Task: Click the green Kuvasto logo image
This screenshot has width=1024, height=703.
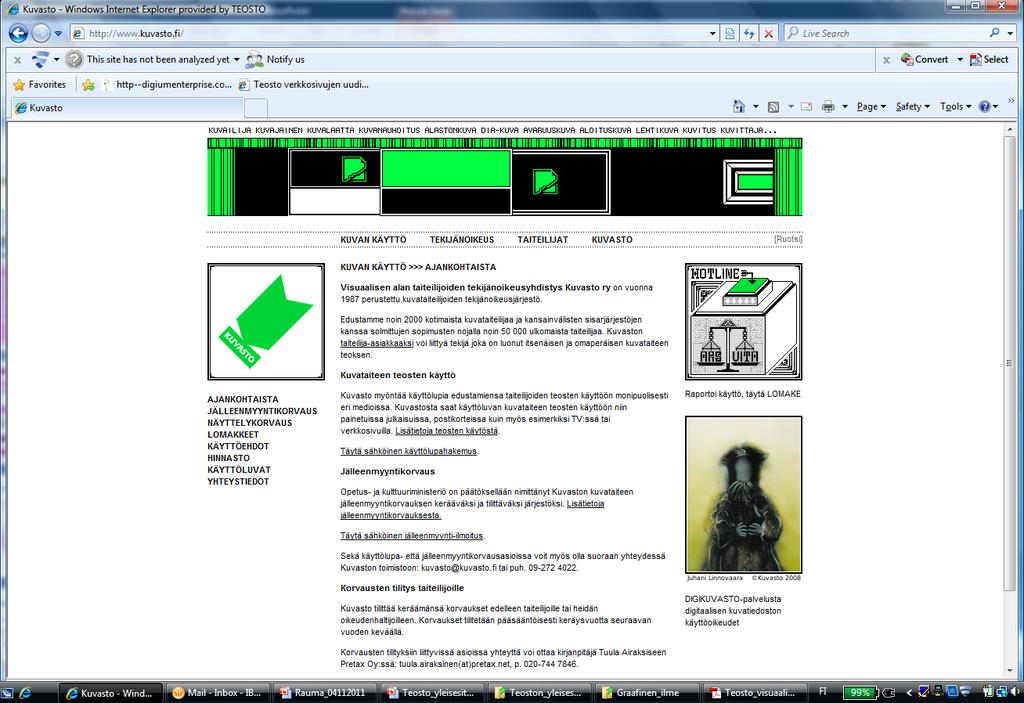Action: click(266, 321)
